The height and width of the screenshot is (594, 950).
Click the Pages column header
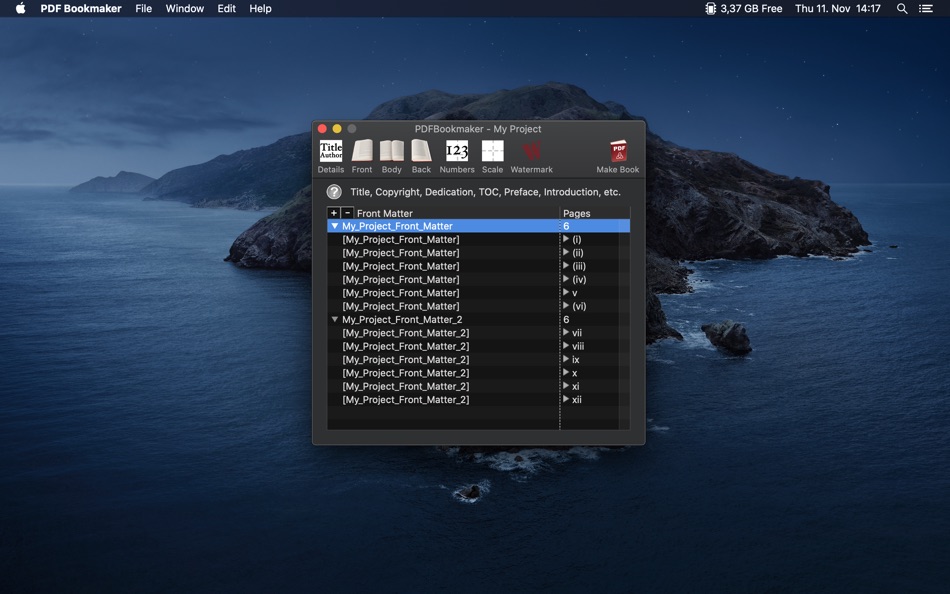pyautogui.click(x=577, y=213)
